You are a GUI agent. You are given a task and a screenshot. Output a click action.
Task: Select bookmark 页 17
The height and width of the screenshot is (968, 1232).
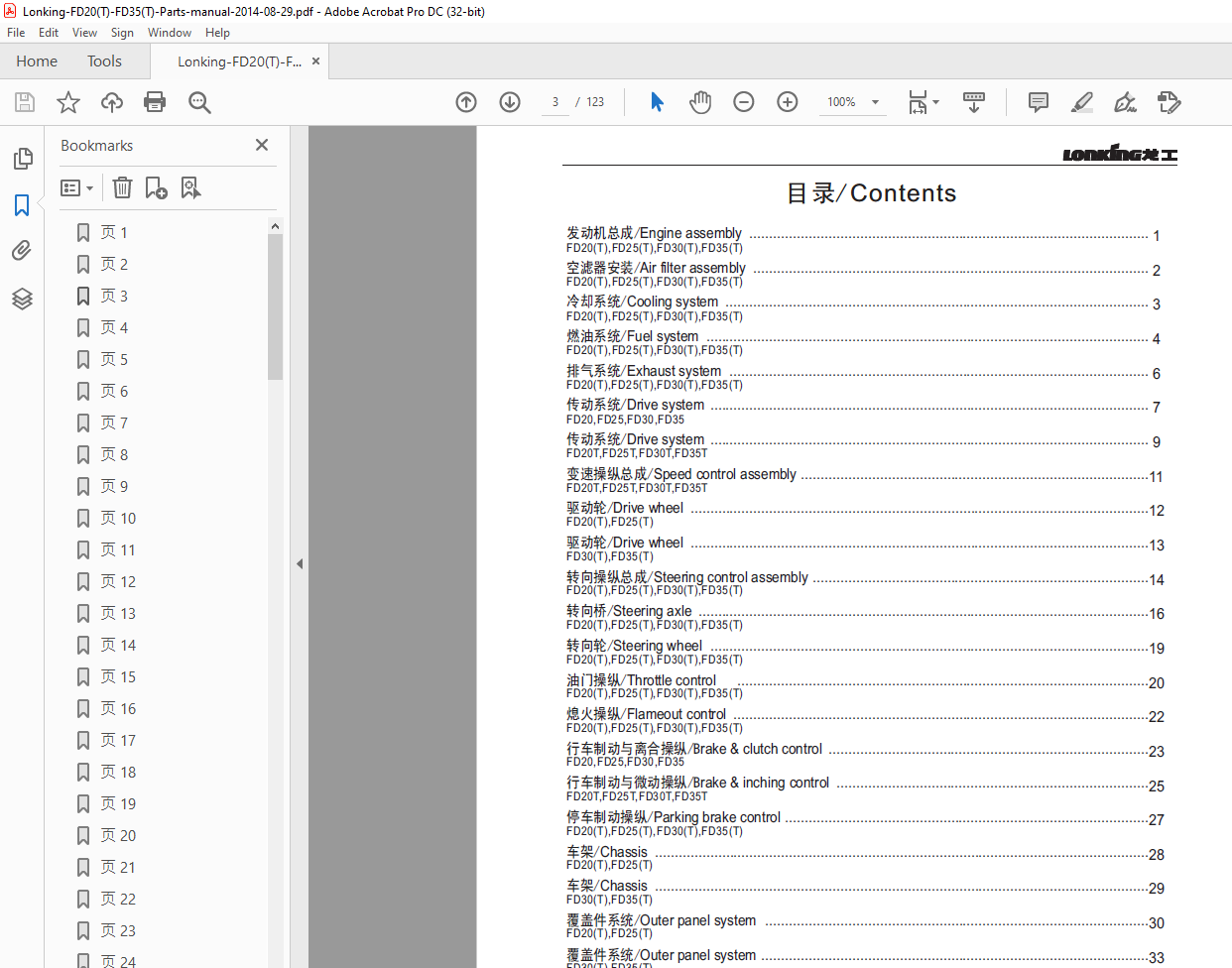[x=118, y=740]
